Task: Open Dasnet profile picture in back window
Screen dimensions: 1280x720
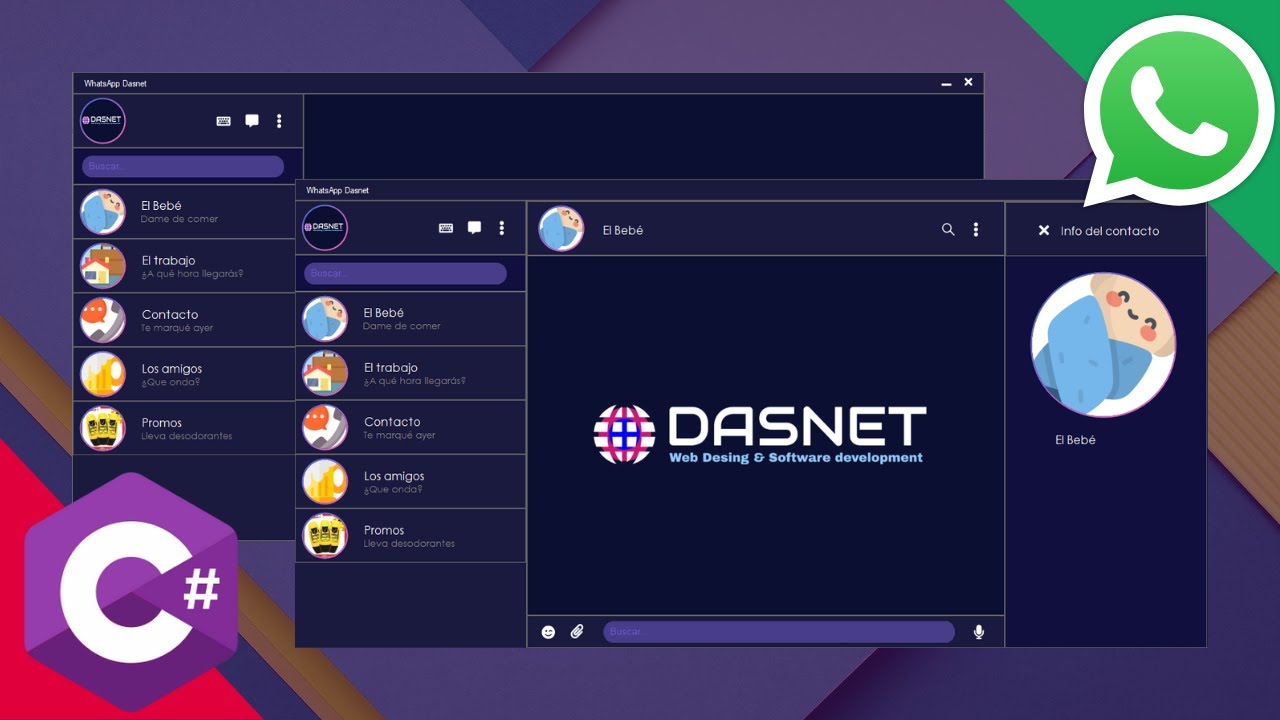Action: point(103,121)
